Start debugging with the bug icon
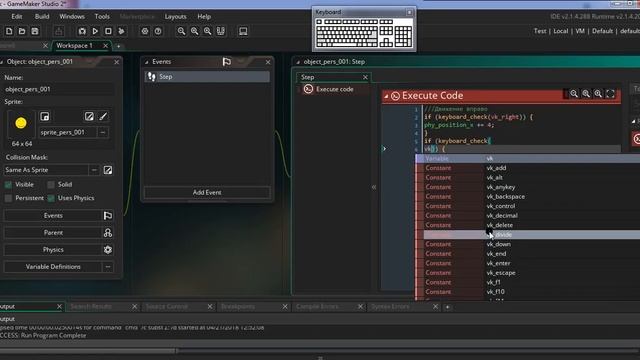This screenshot has width=640, height=360. tap(82, 31)
